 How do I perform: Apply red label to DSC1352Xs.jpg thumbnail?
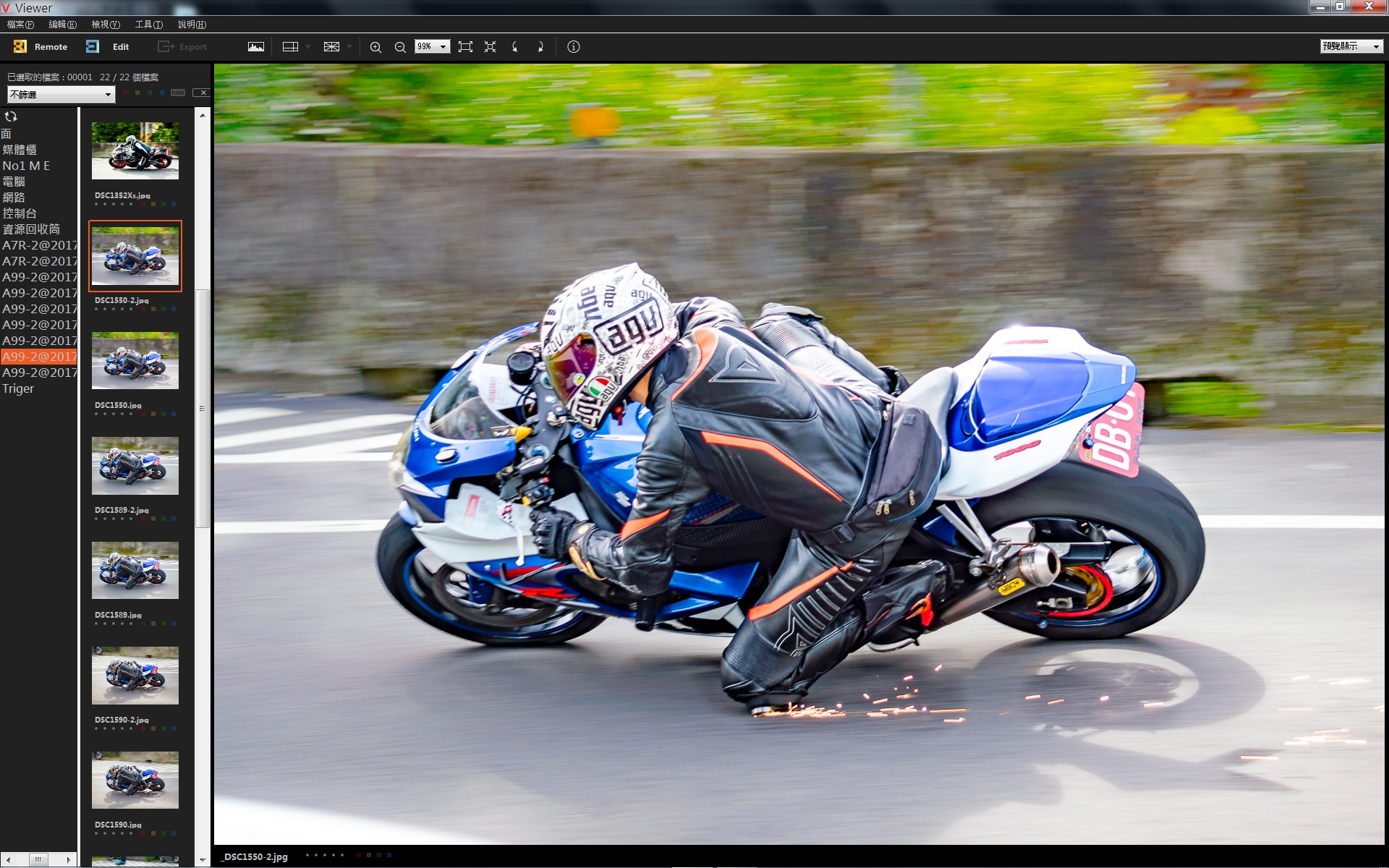(143, 204)
